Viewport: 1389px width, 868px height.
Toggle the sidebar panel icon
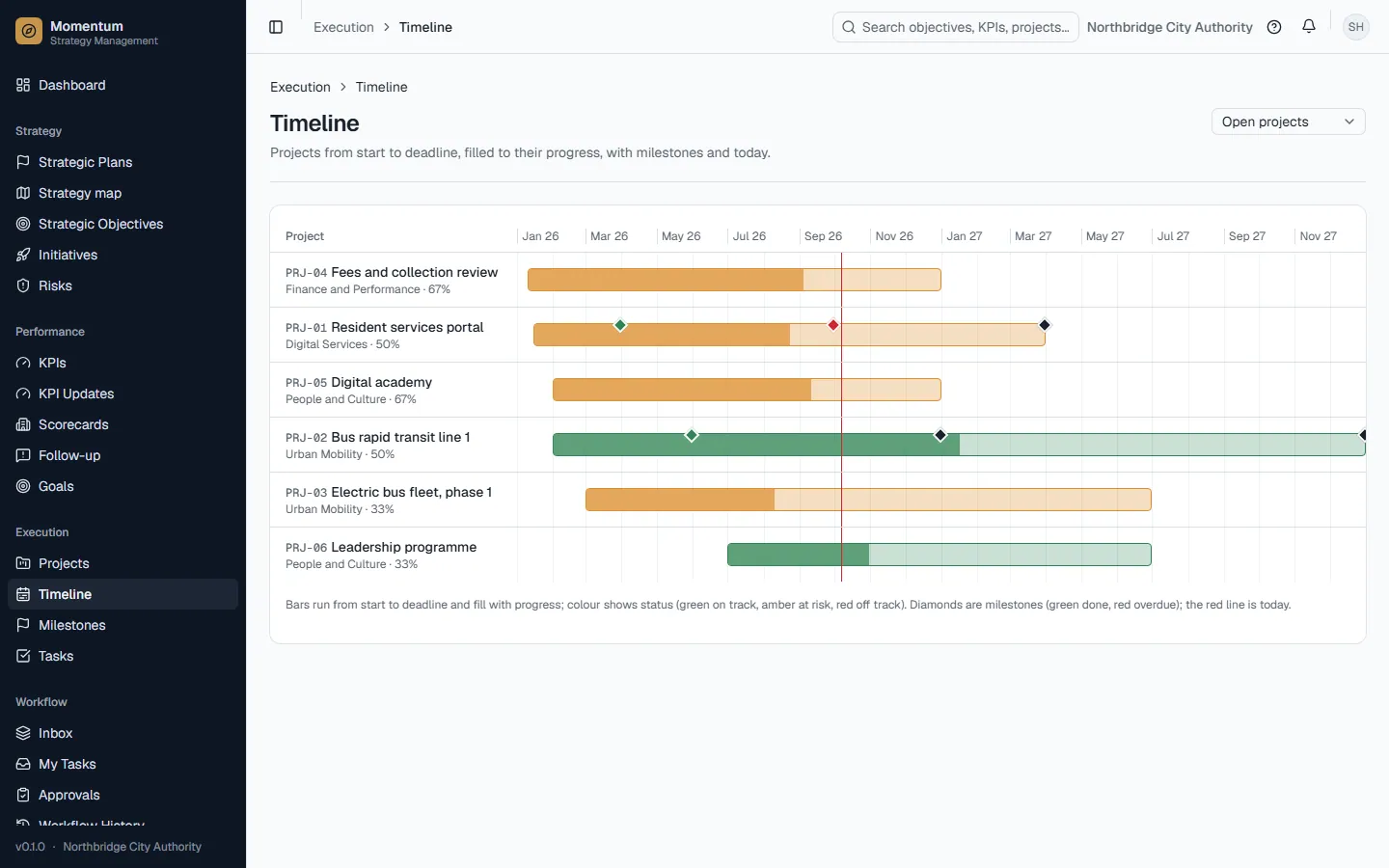pyautogui.click(x=276, y=27)
